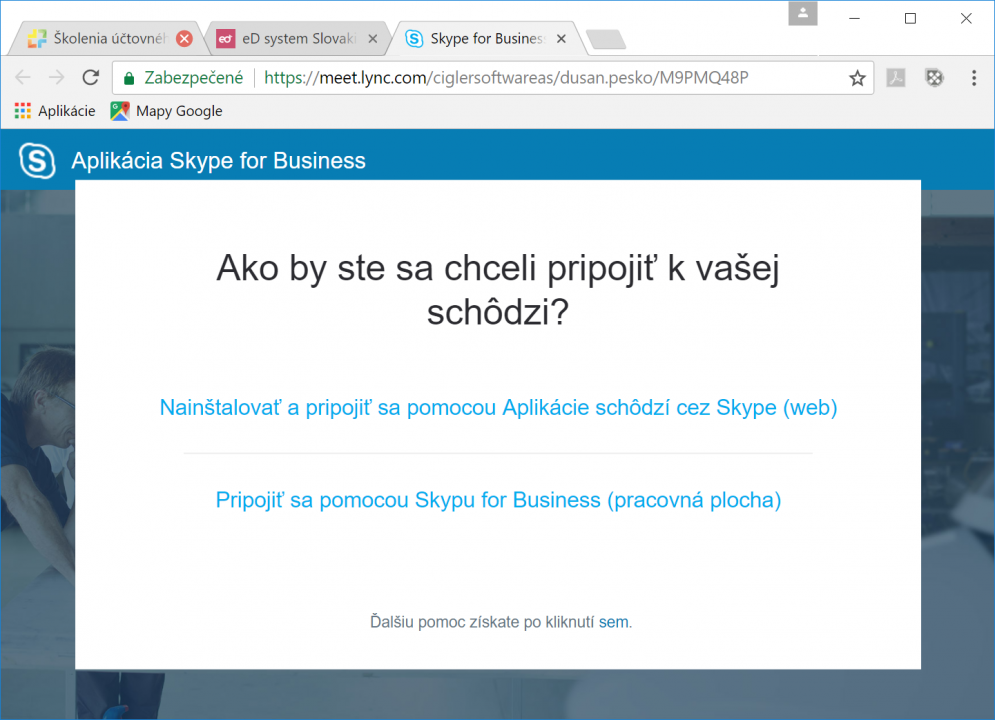The width and height of the screenshot is (995, 720).
Task: Bookmark this page with the star icon
Action: (857, 78)
